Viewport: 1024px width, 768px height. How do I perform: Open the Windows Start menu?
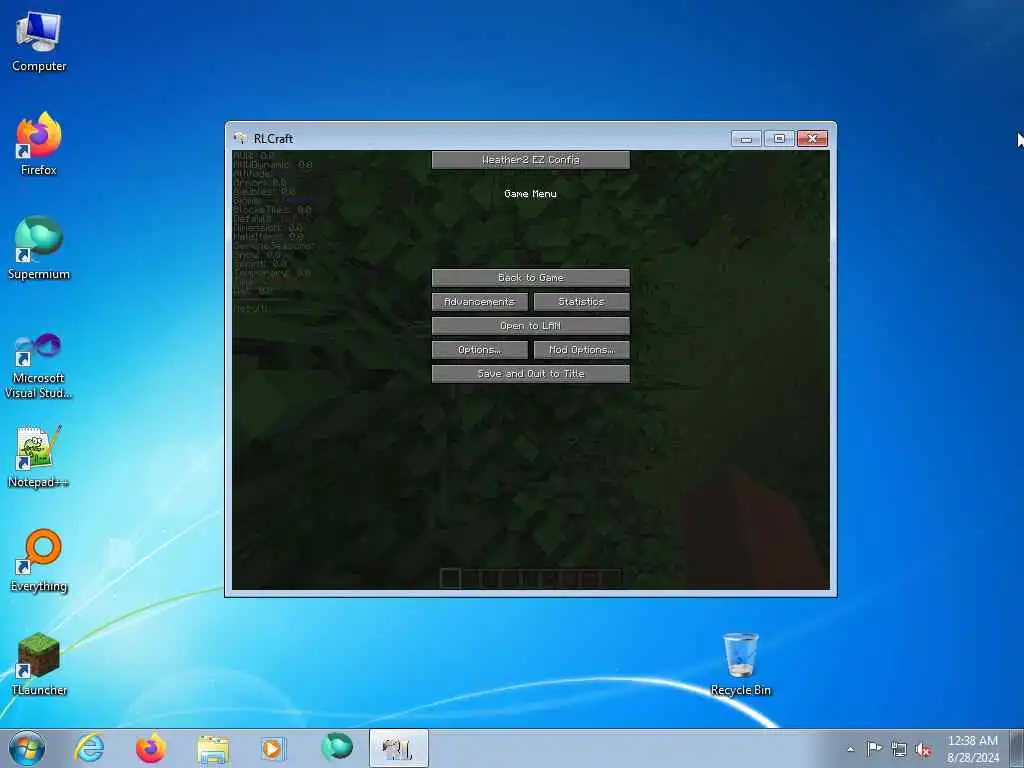[x=27, y=748]
